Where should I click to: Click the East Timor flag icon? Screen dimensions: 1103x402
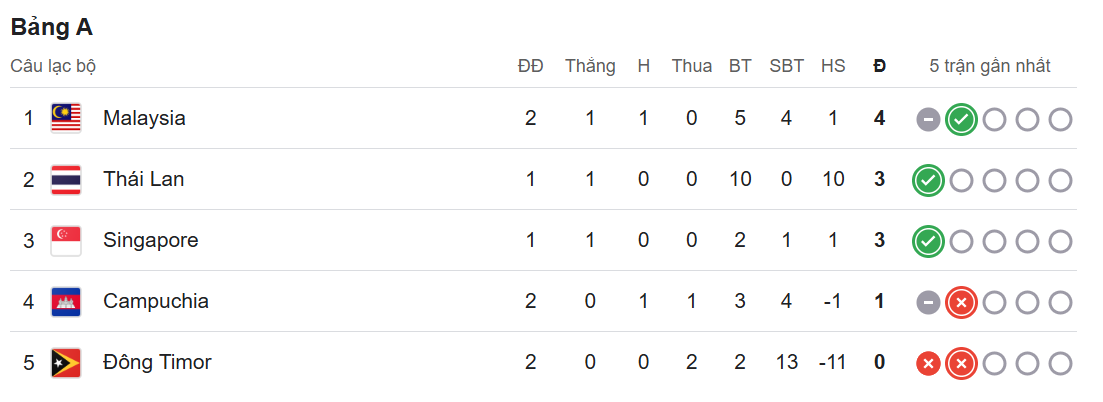(66, 363)
